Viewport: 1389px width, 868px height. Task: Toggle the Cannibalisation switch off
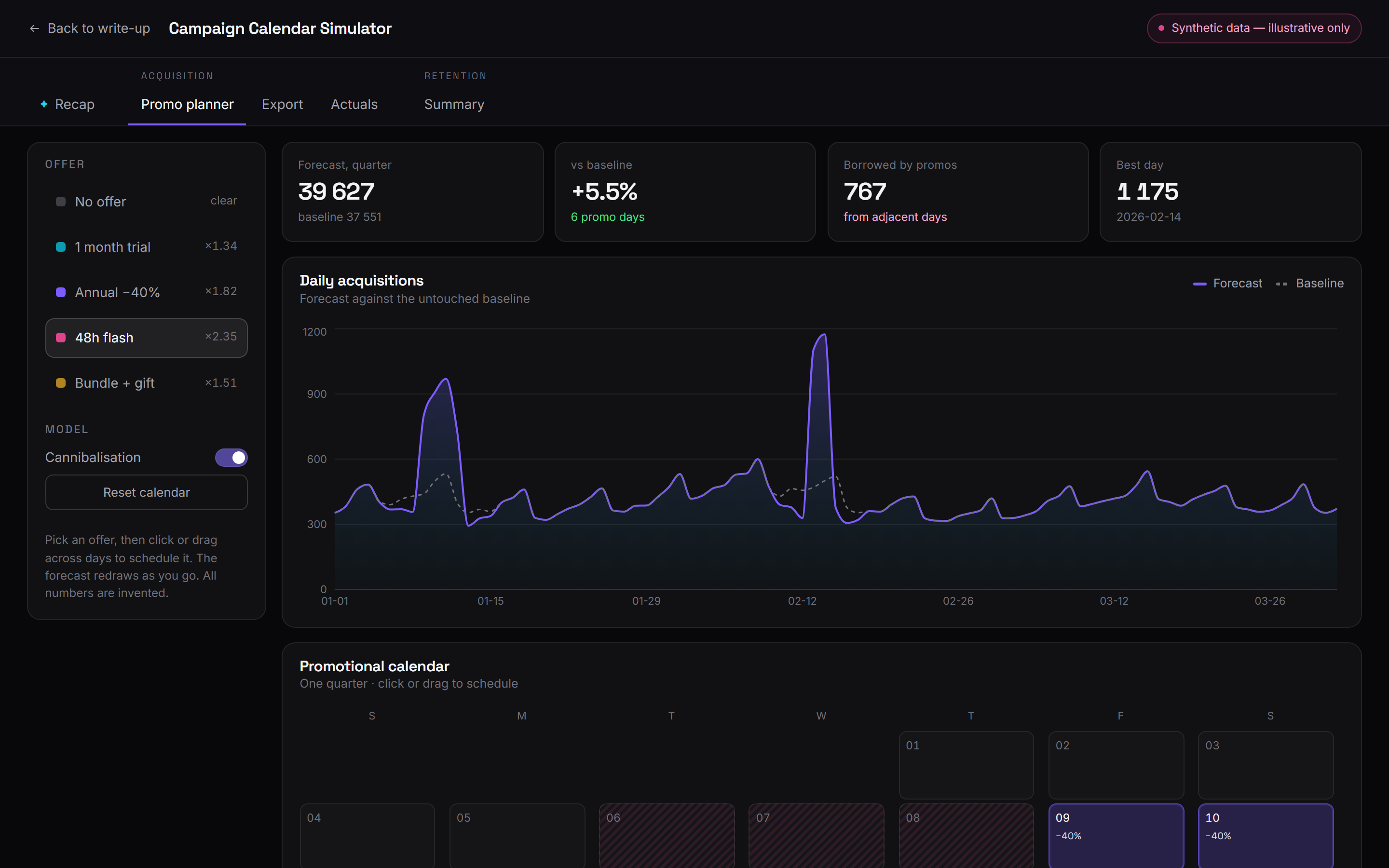coord(231,458)
